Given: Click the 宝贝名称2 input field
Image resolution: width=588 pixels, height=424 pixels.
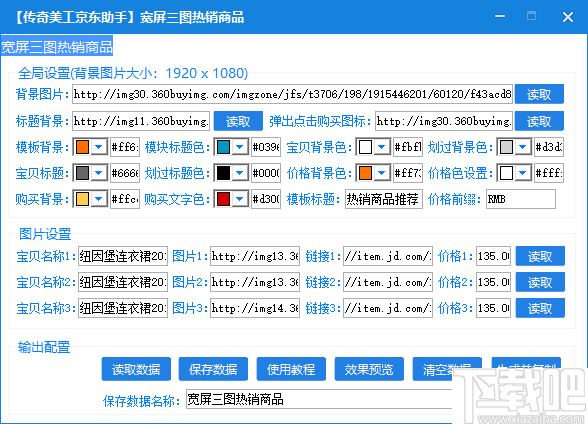Looking at the screenshot, I should tap(123, 282).
